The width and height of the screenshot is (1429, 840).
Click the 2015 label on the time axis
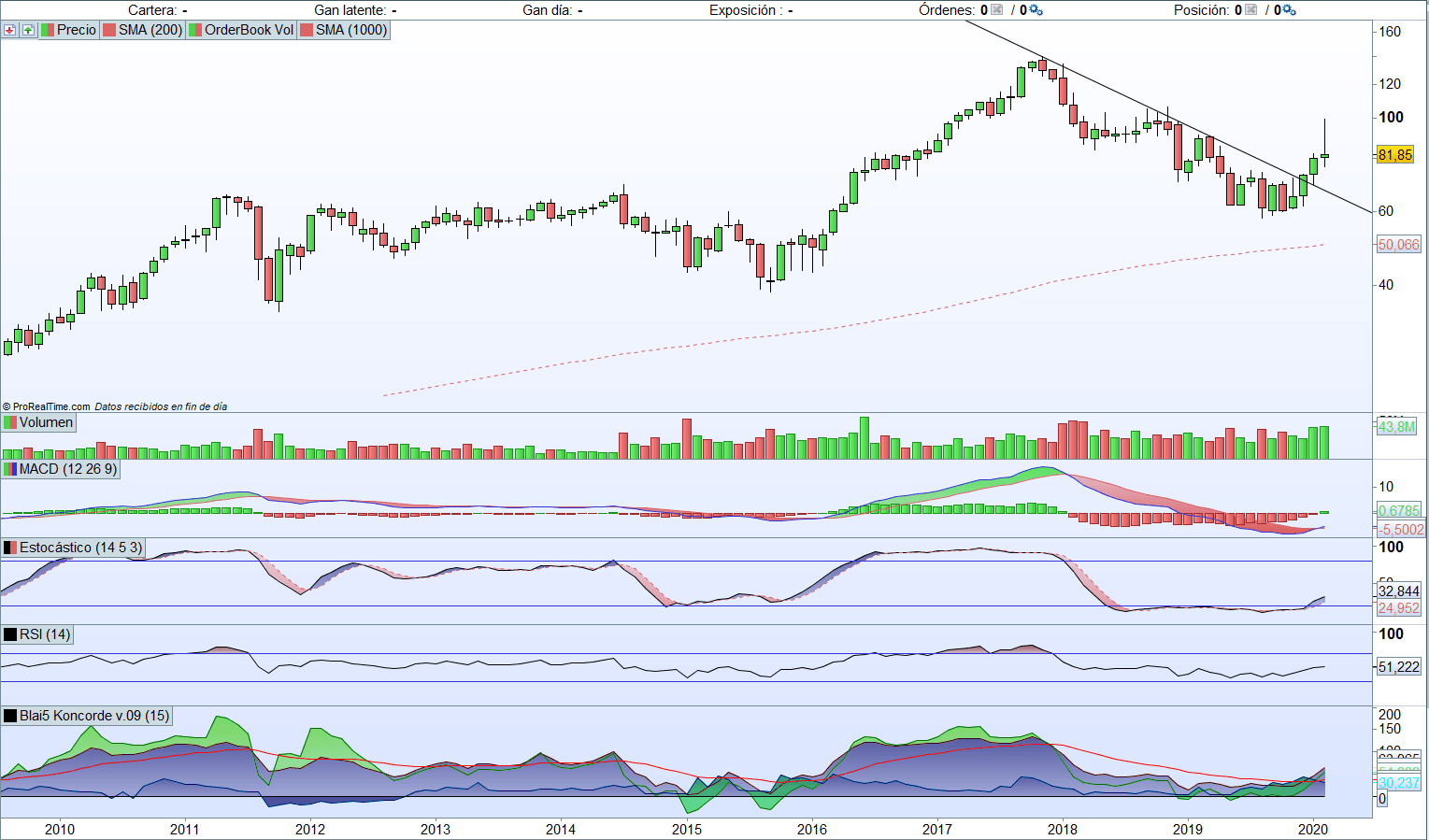(687, 829)
